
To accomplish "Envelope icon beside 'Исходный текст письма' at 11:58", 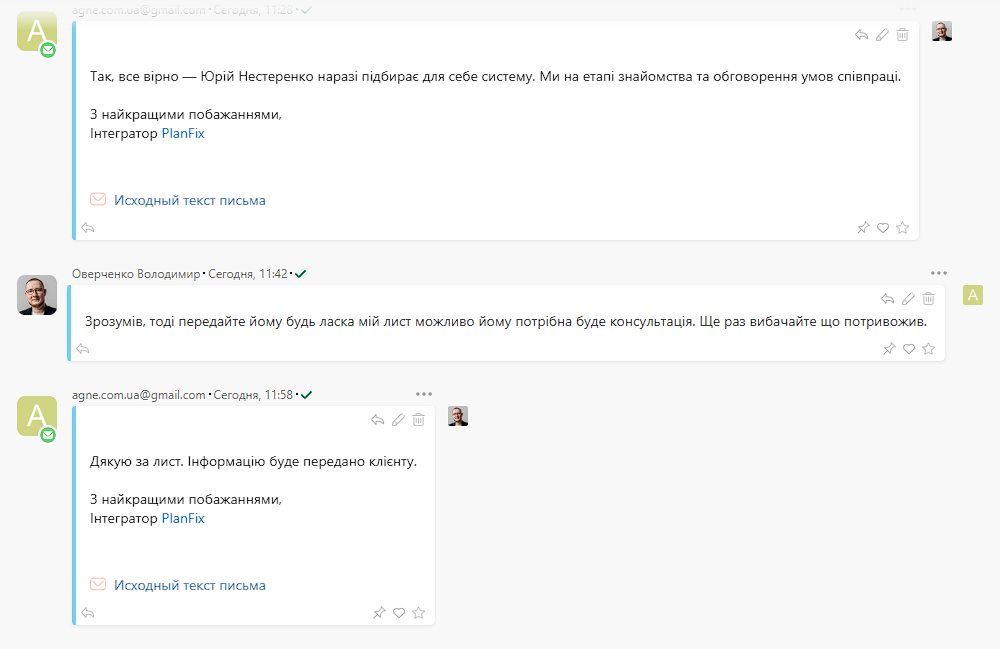I will [98, 584].
